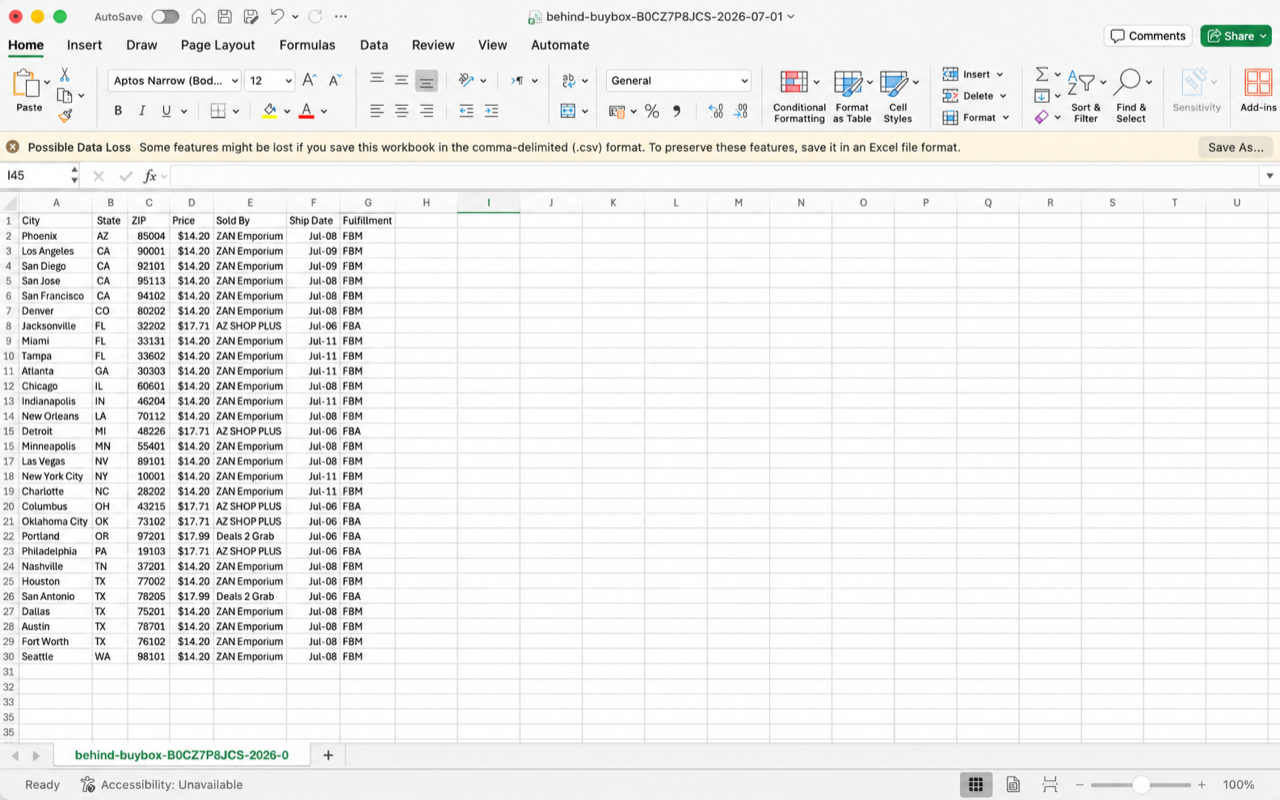The width and height of the screenshot is (1280, 800).
Task: Click the Paste clipboard icon
Action: click(x=25, y=84)
